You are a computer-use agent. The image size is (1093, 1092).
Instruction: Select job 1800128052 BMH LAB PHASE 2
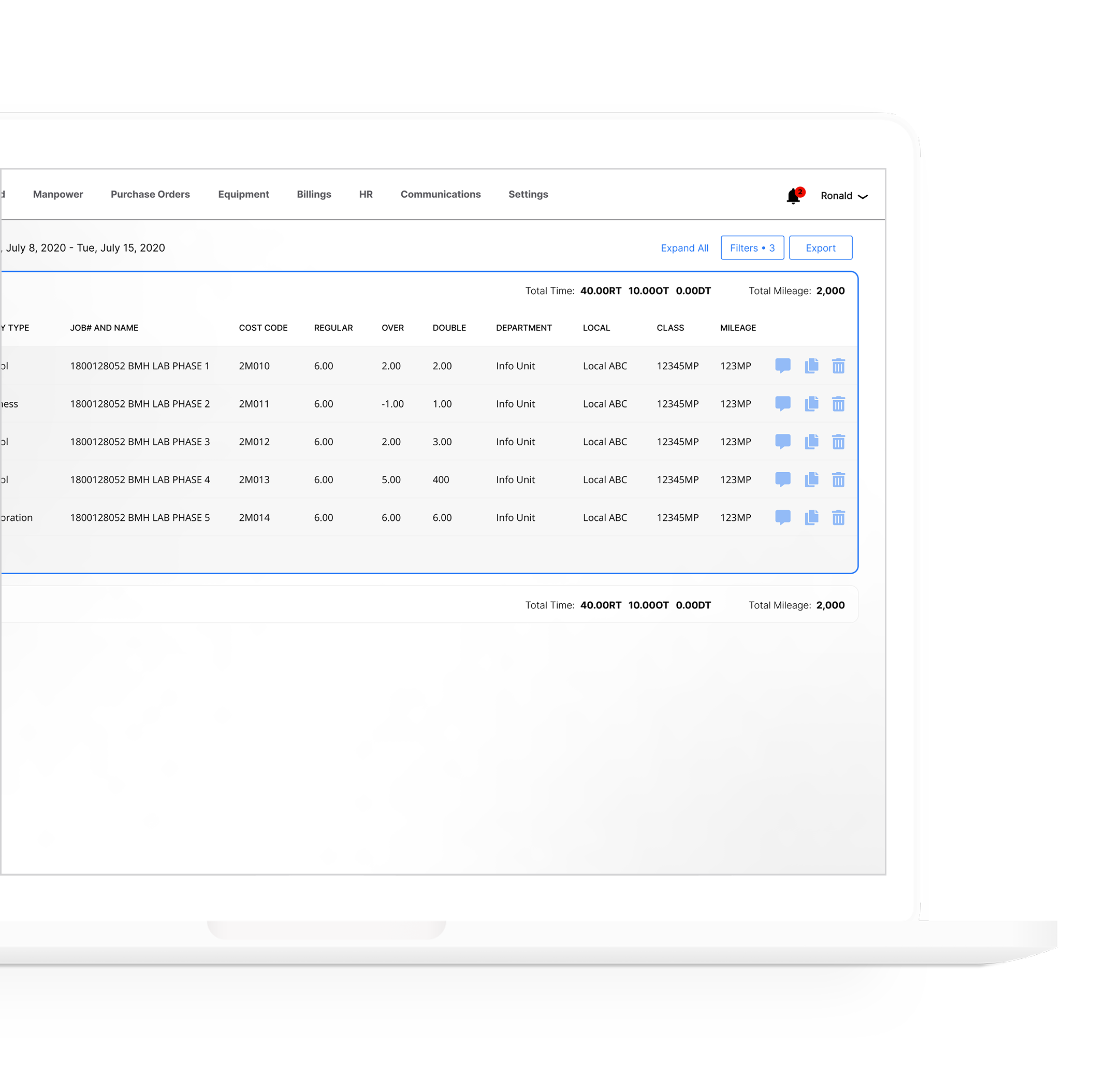(x=140, y=404)
